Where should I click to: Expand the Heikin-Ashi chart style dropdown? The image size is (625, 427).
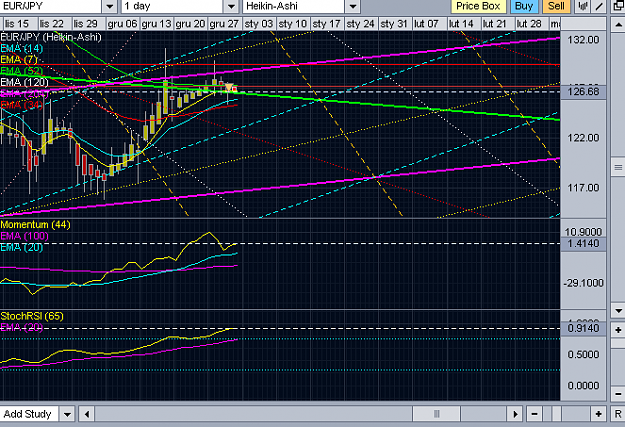pyautogui.click(x=352, y=6)
